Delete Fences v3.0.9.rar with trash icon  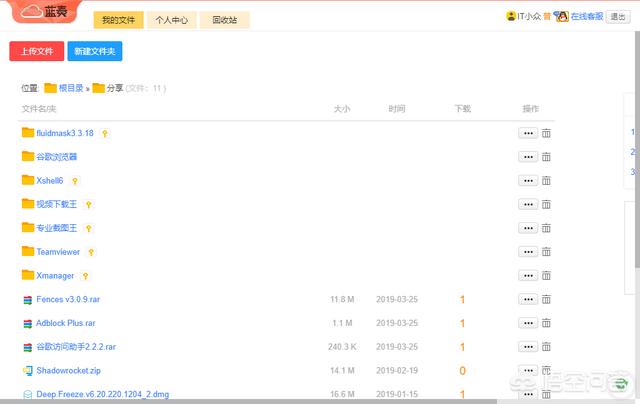pos(546,299)
